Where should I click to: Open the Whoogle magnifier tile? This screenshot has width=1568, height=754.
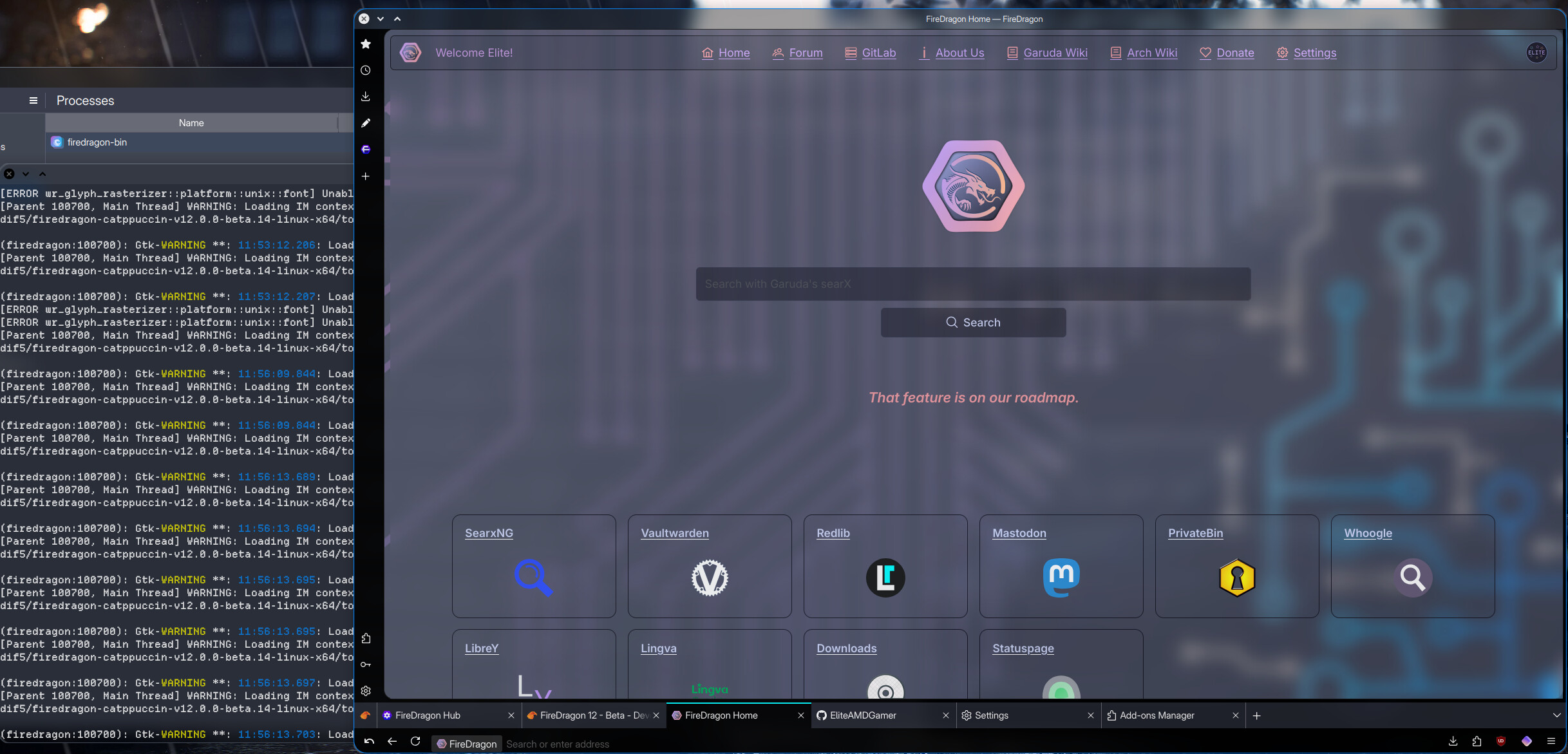tap(1413, 578)
